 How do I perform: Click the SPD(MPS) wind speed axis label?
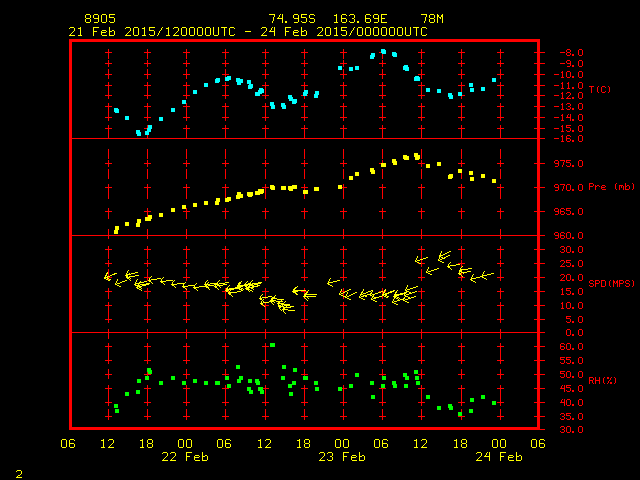(611, 283)
